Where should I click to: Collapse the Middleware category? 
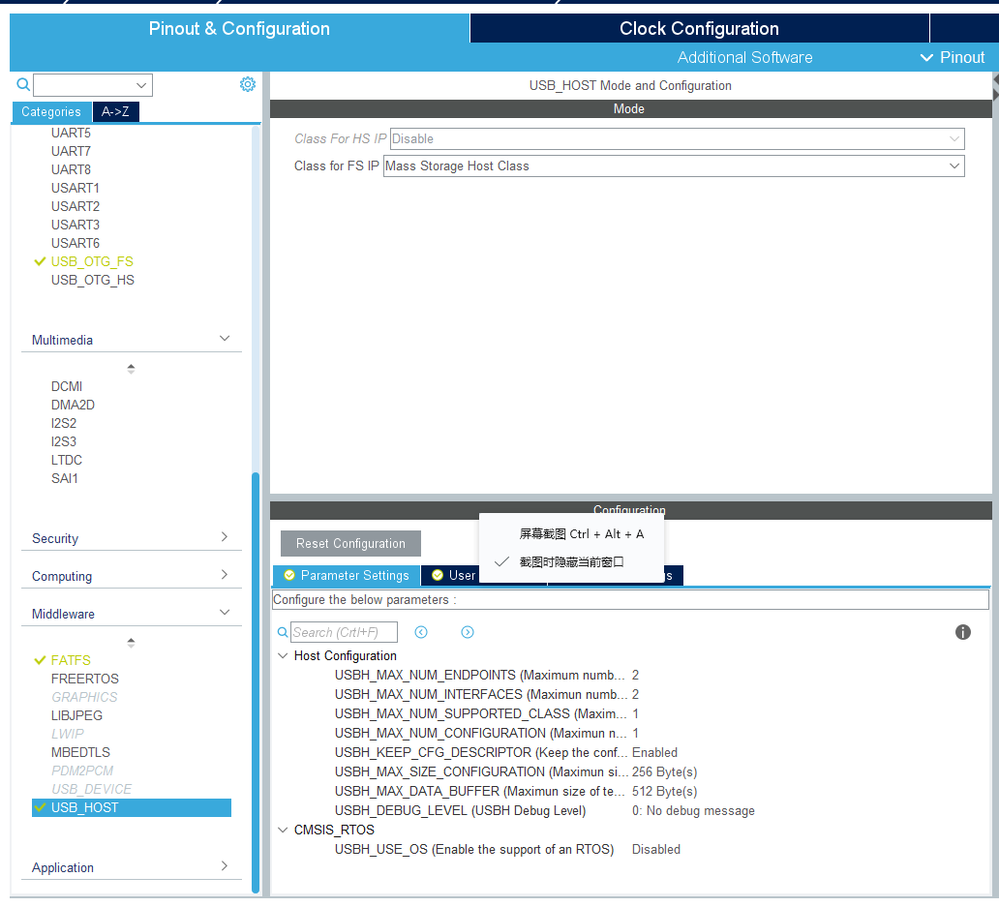(224, 612)
